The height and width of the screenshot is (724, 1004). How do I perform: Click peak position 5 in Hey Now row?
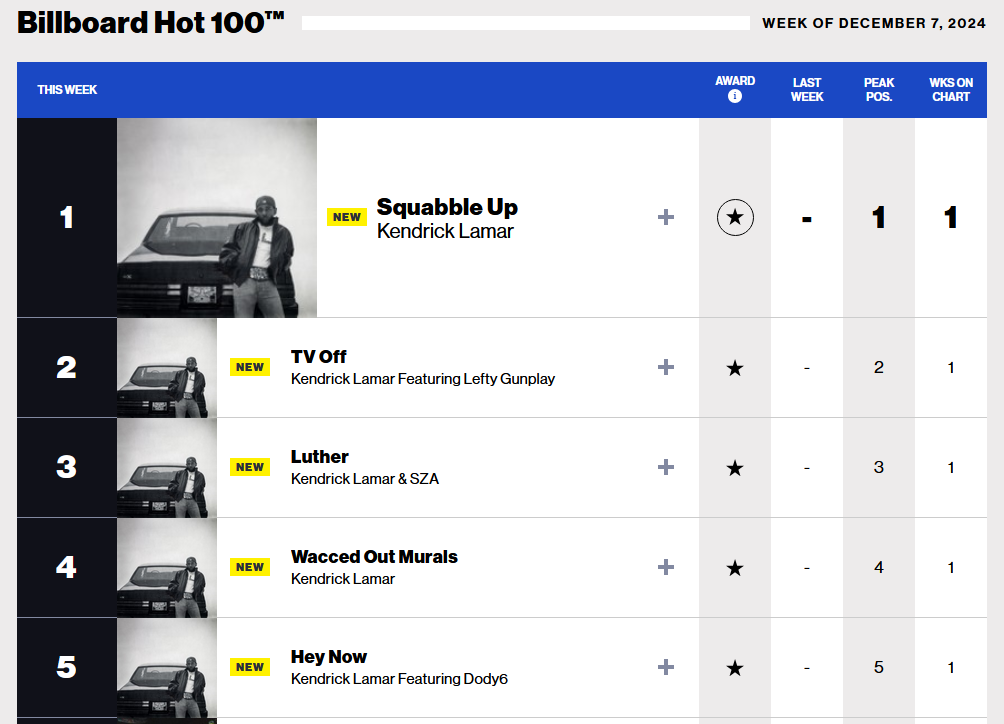pos(878,667)
